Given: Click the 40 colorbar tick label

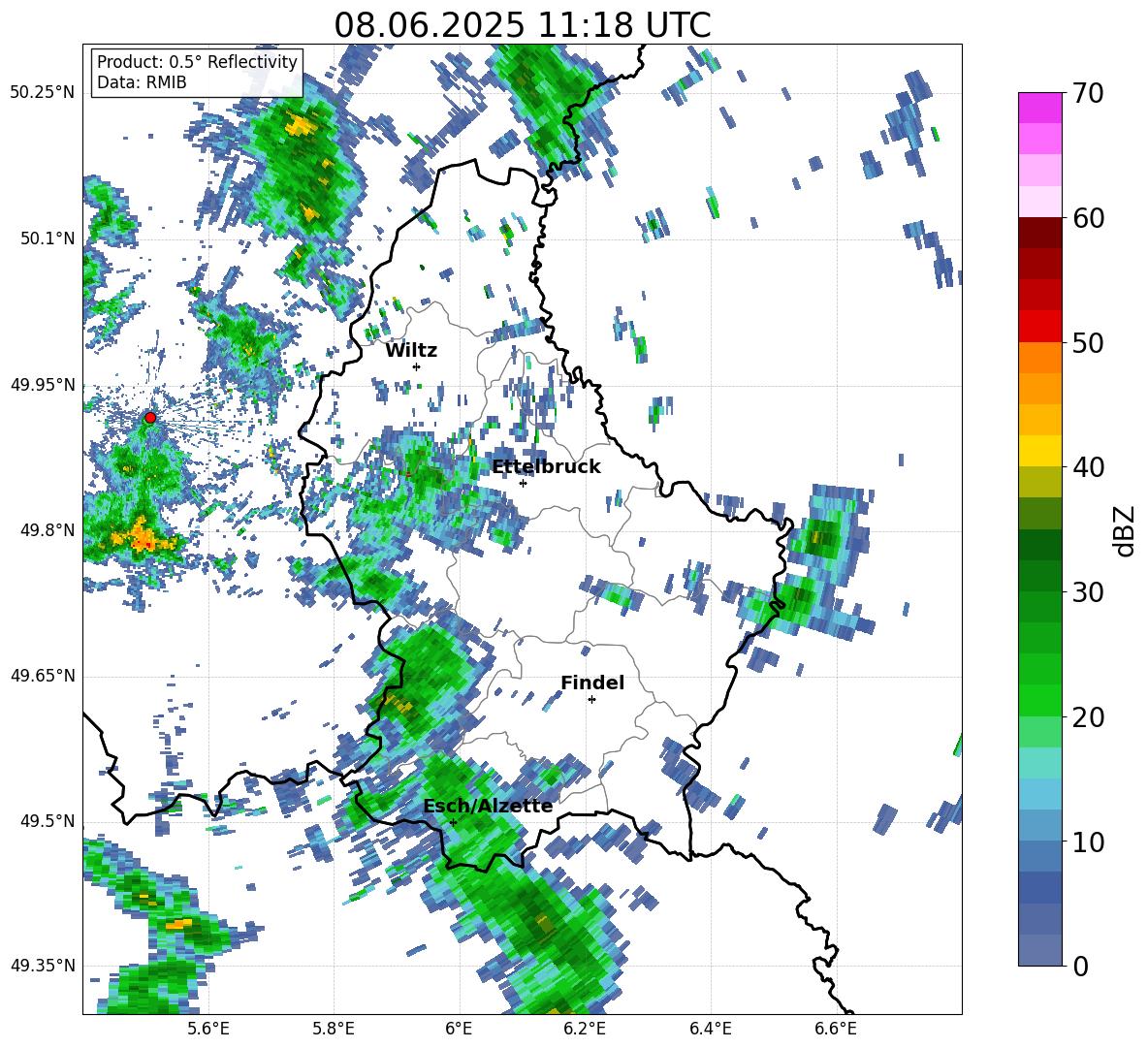Looking at the screenshot, I should pyautogui.click(x=1088, y=467).
